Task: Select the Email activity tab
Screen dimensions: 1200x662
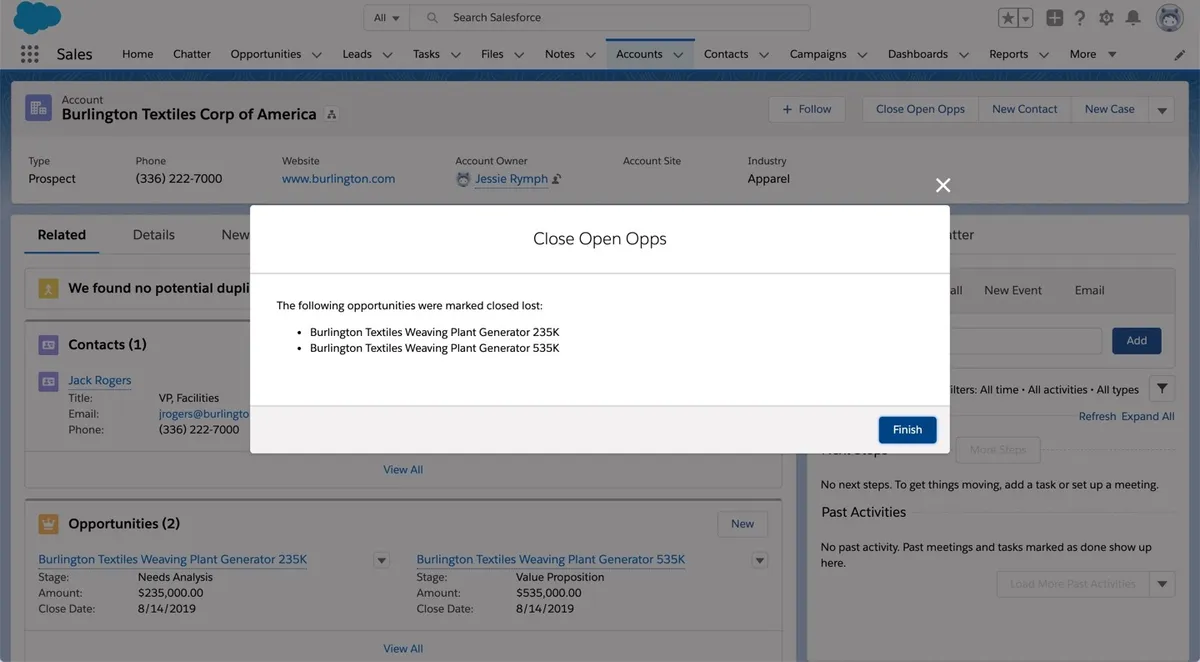Action: pyautogui.click(x=1090, y=290)
